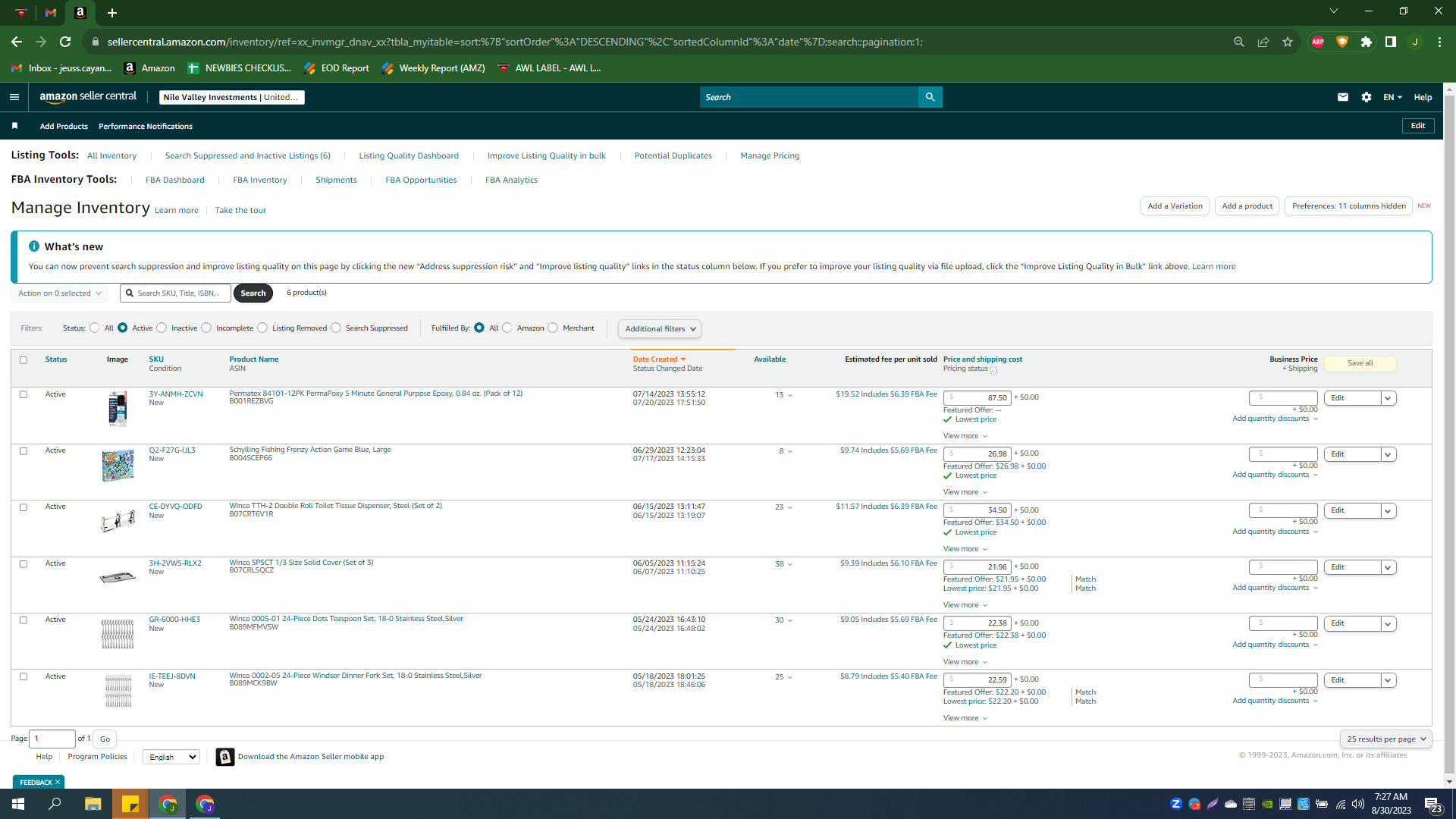Close the FEEDBACK tab with its X
1456x819 pixels.
click(x=58, y=782)
